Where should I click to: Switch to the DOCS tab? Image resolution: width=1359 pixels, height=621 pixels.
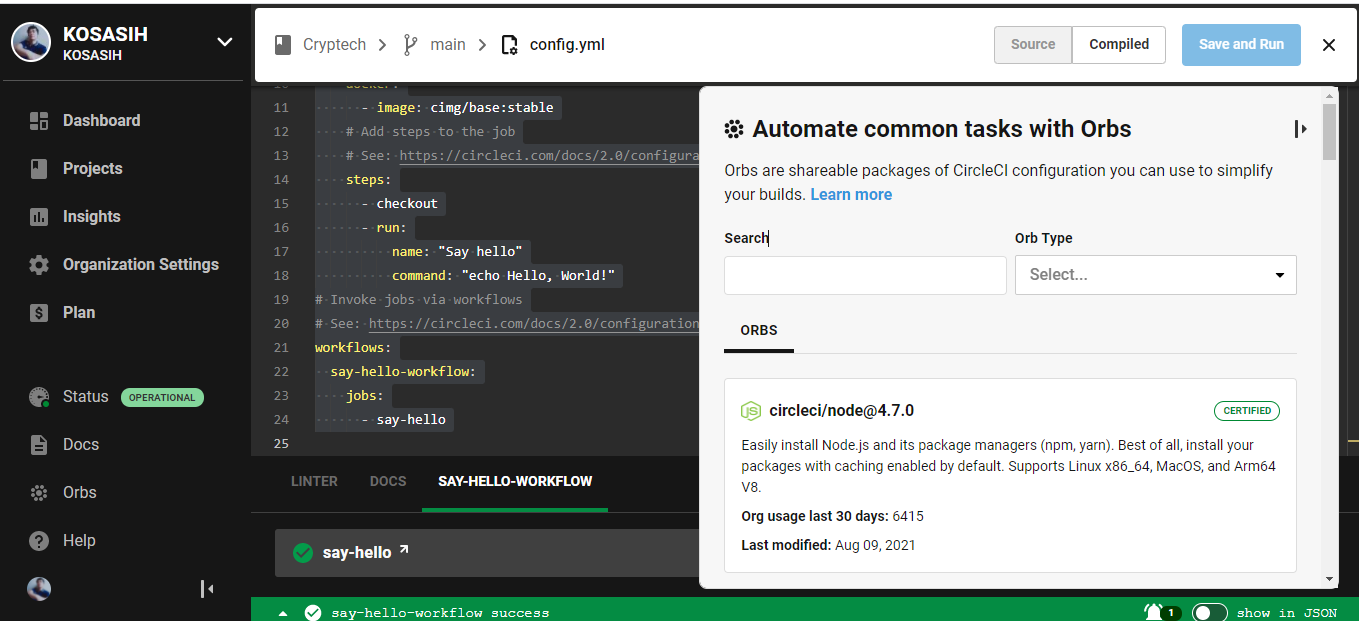point(388,481)
